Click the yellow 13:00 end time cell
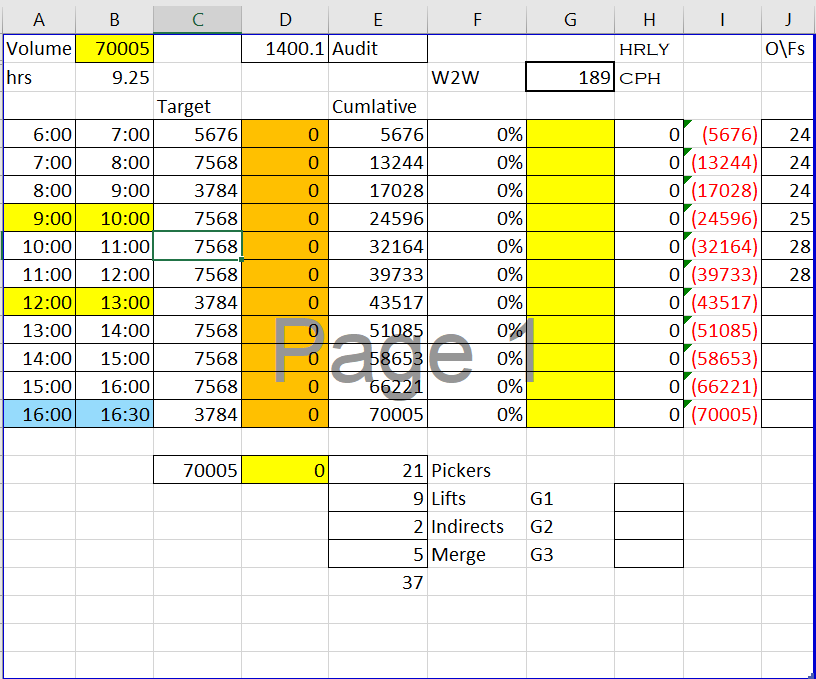The image size is (816, 679). tap(114, 302)
